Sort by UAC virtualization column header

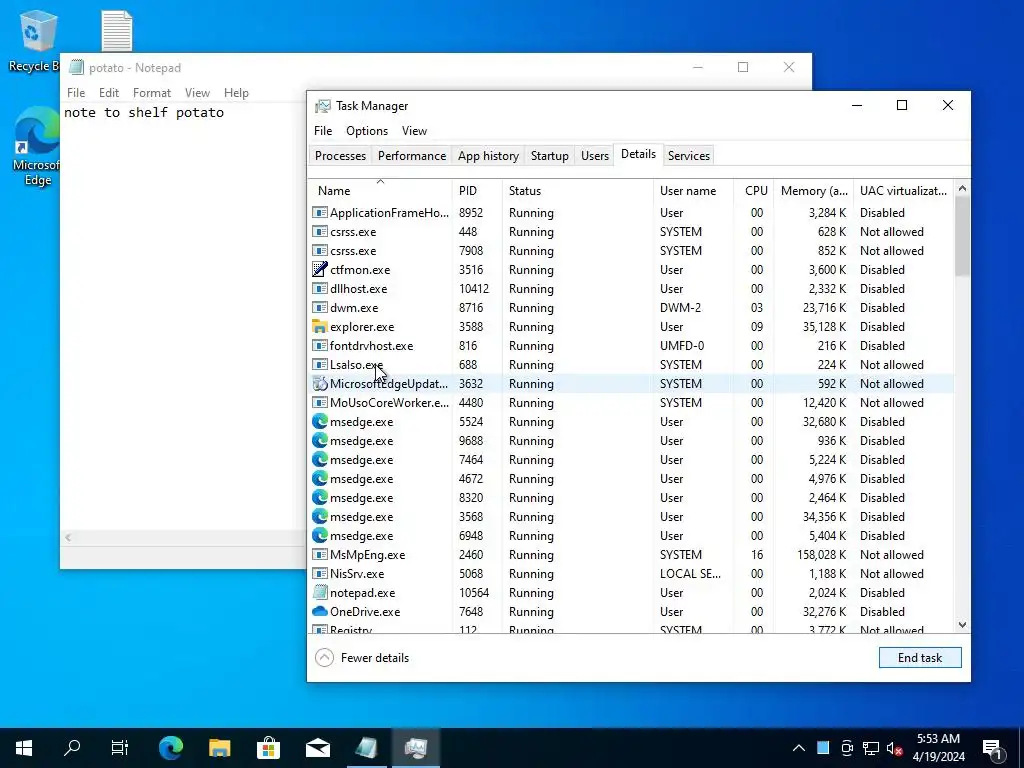(903, 191)
